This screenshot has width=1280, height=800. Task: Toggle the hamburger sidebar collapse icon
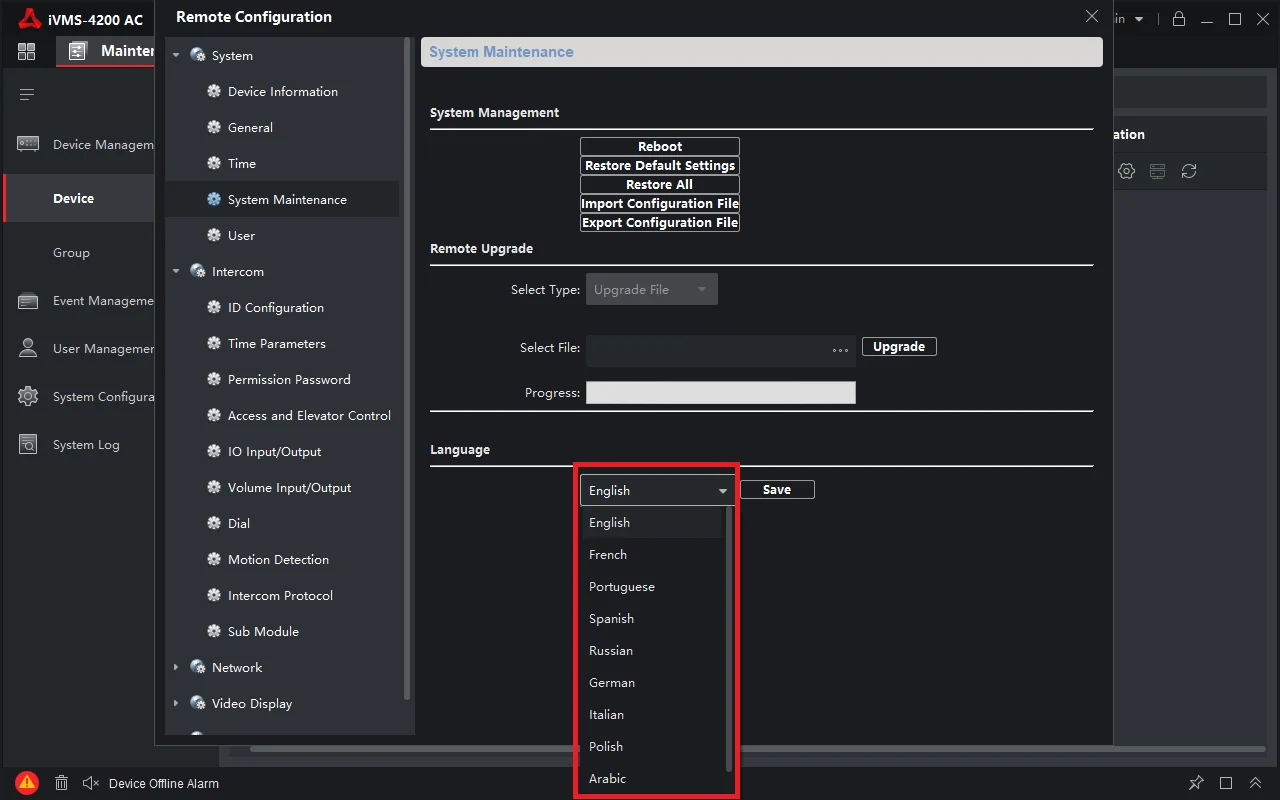27,95
